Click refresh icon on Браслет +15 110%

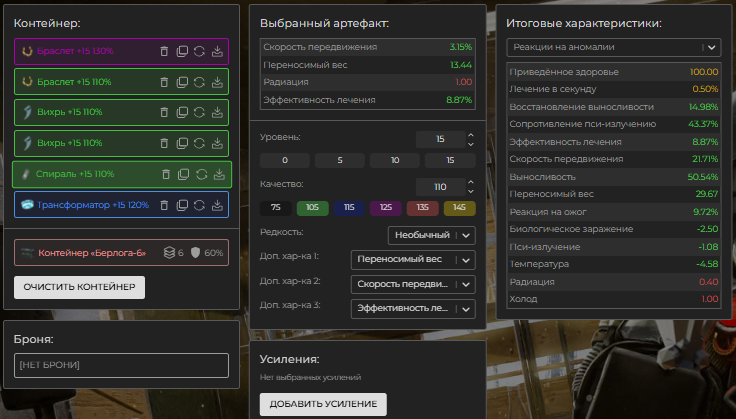199,82
